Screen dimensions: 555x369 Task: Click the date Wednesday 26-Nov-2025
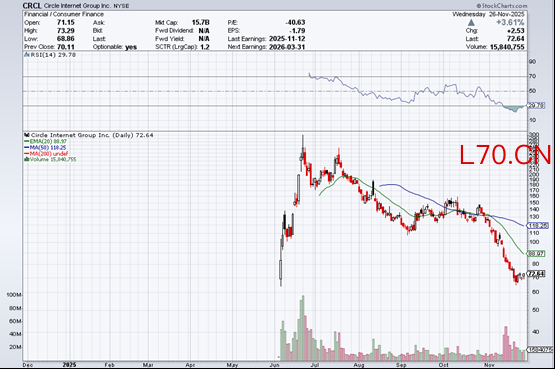488,14
